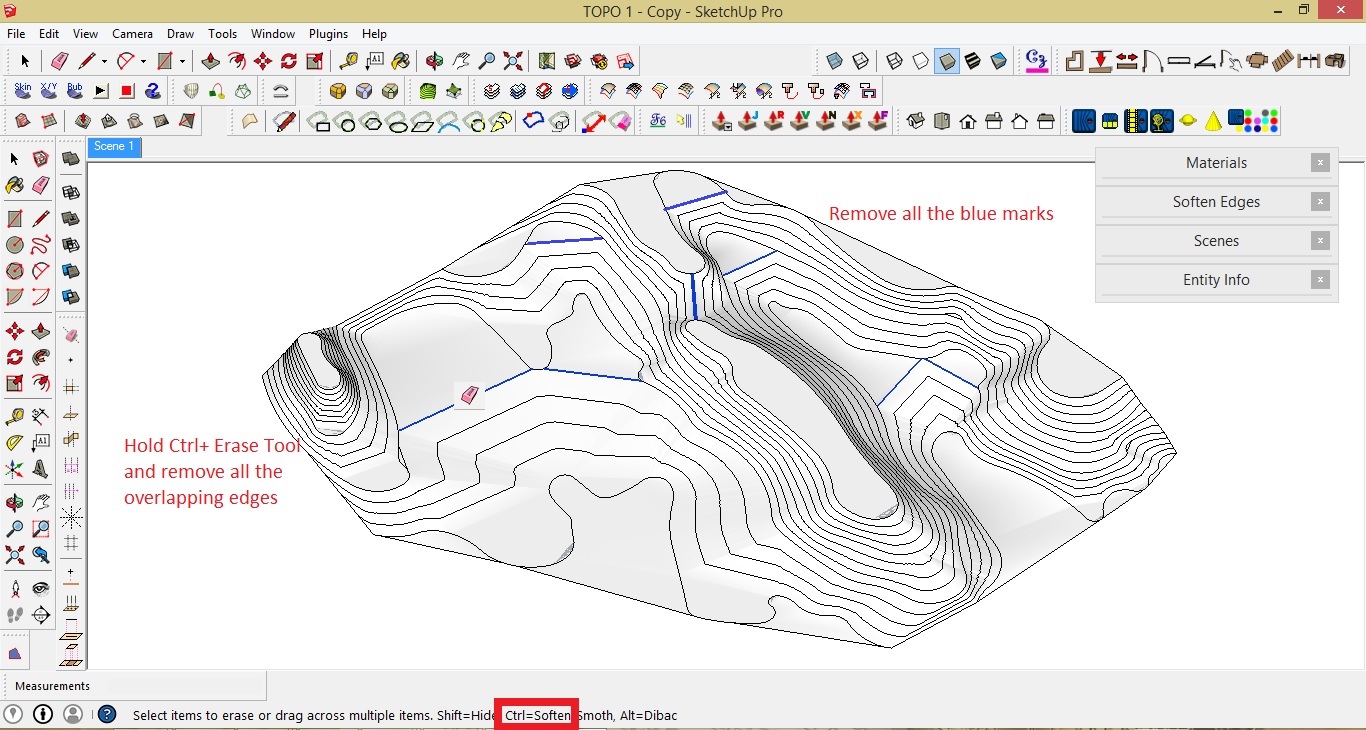Expand the Arc tool dropdown
The image size is (1366, 730).
(141, 61)
